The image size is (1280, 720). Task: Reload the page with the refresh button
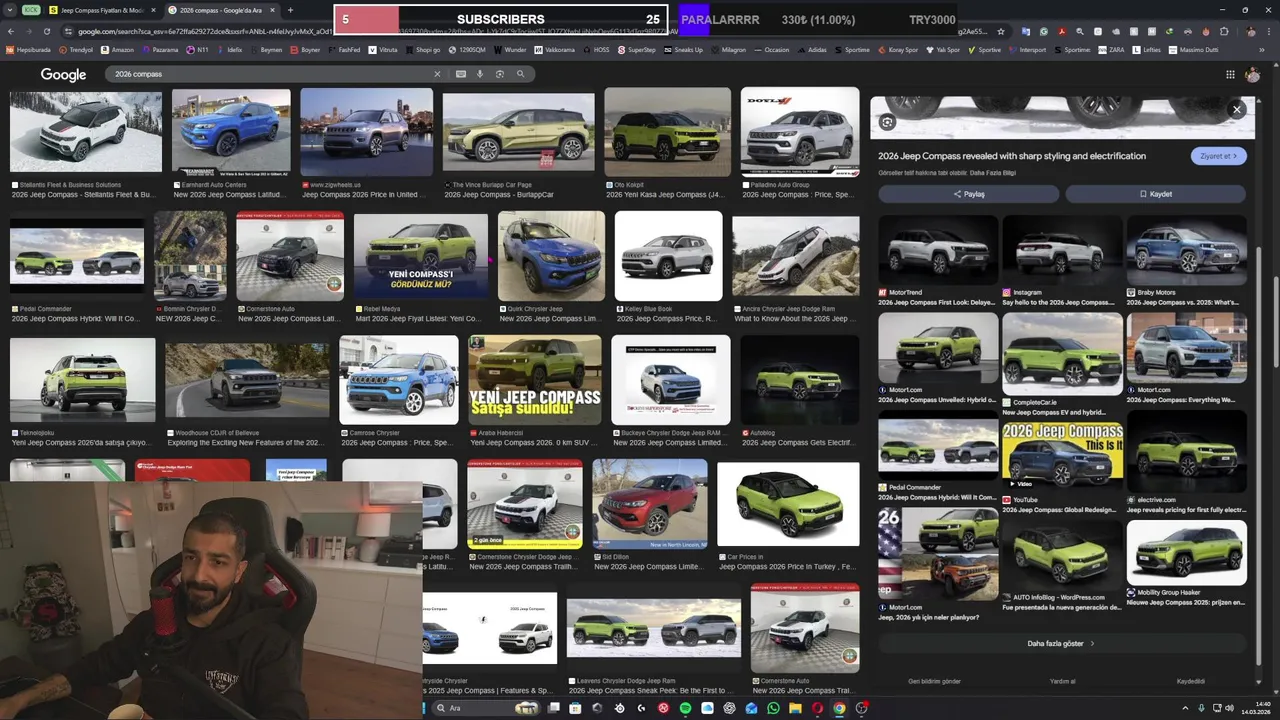coord(46,32)
